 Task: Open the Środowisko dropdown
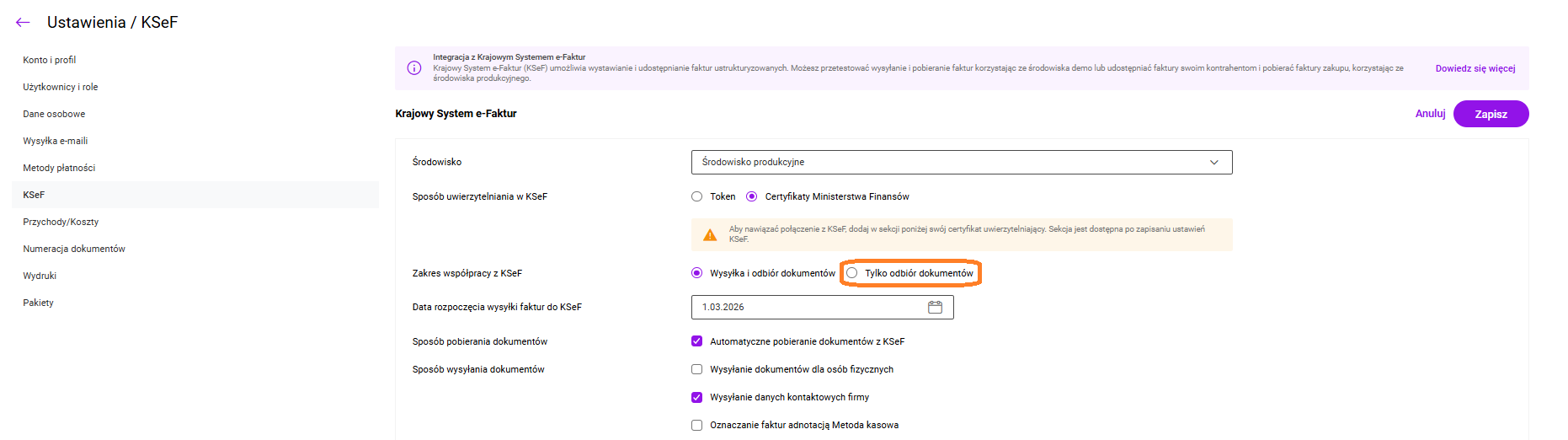click(x=961, y=163)
